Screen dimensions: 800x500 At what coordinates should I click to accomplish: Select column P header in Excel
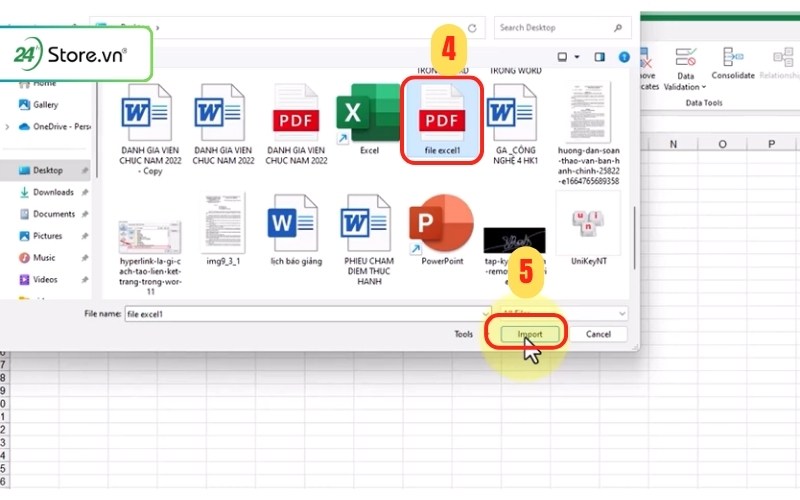tap(771, 144)
